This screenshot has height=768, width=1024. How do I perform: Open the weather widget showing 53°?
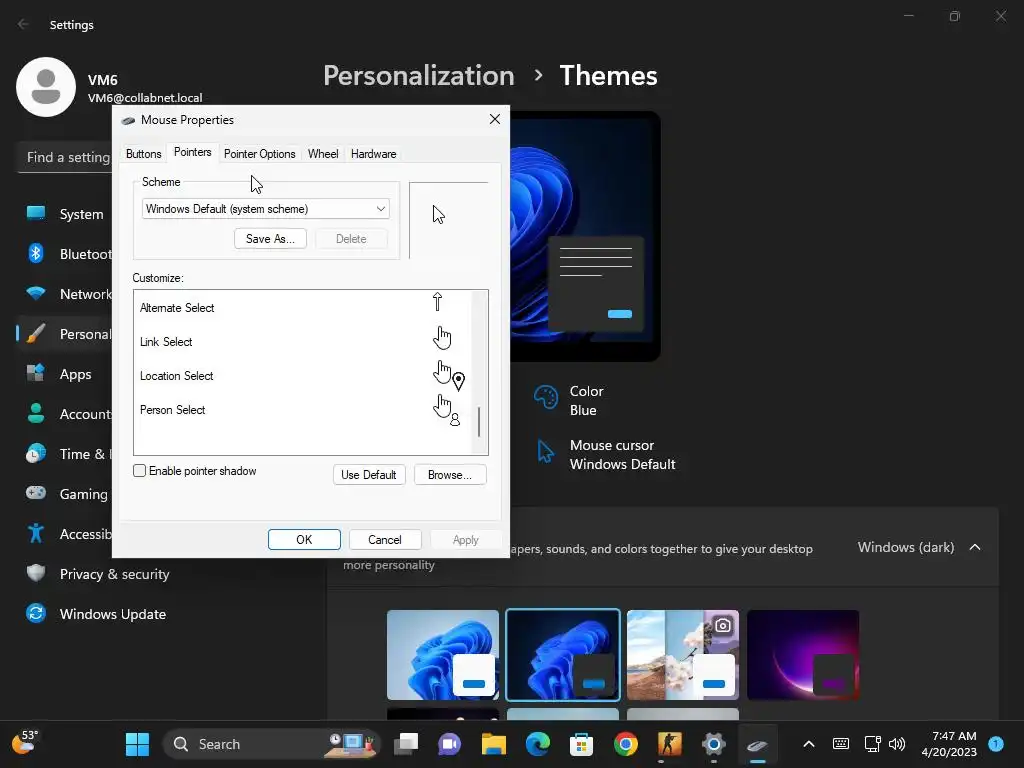tap(25, 743)
